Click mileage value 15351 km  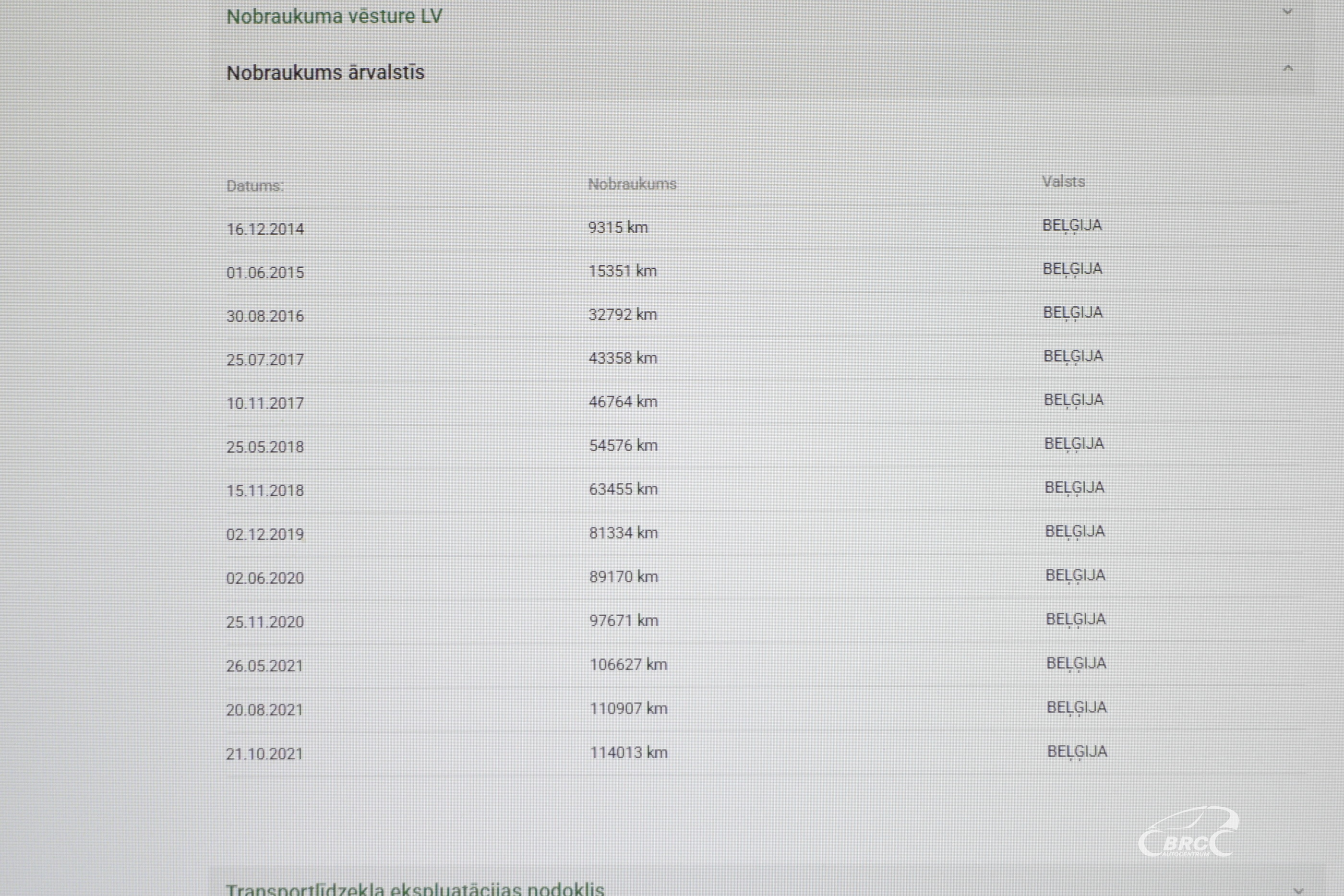623,271
